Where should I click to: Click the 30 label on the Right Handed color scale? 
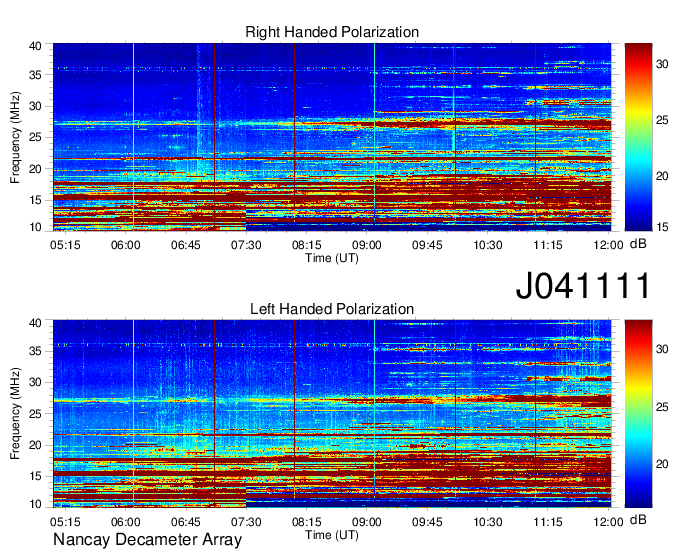click(x=662, y=65)
